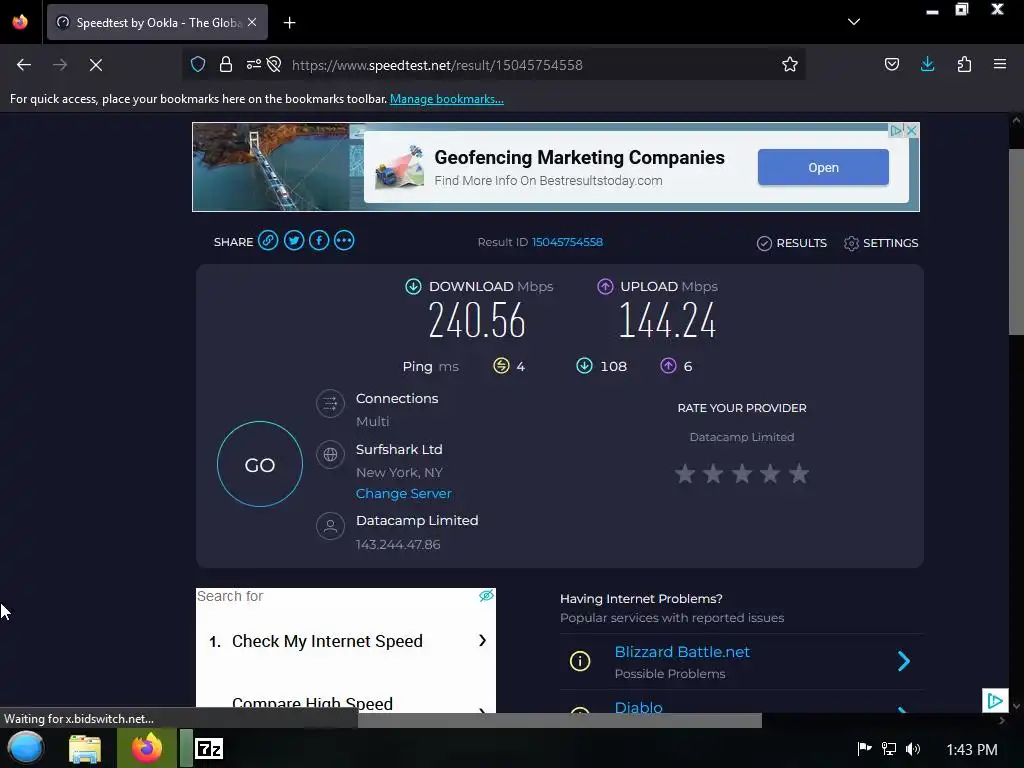1024x768 pixels.
Task: Click the Datacamp Limited provider user icon
Action: [330, 526]
